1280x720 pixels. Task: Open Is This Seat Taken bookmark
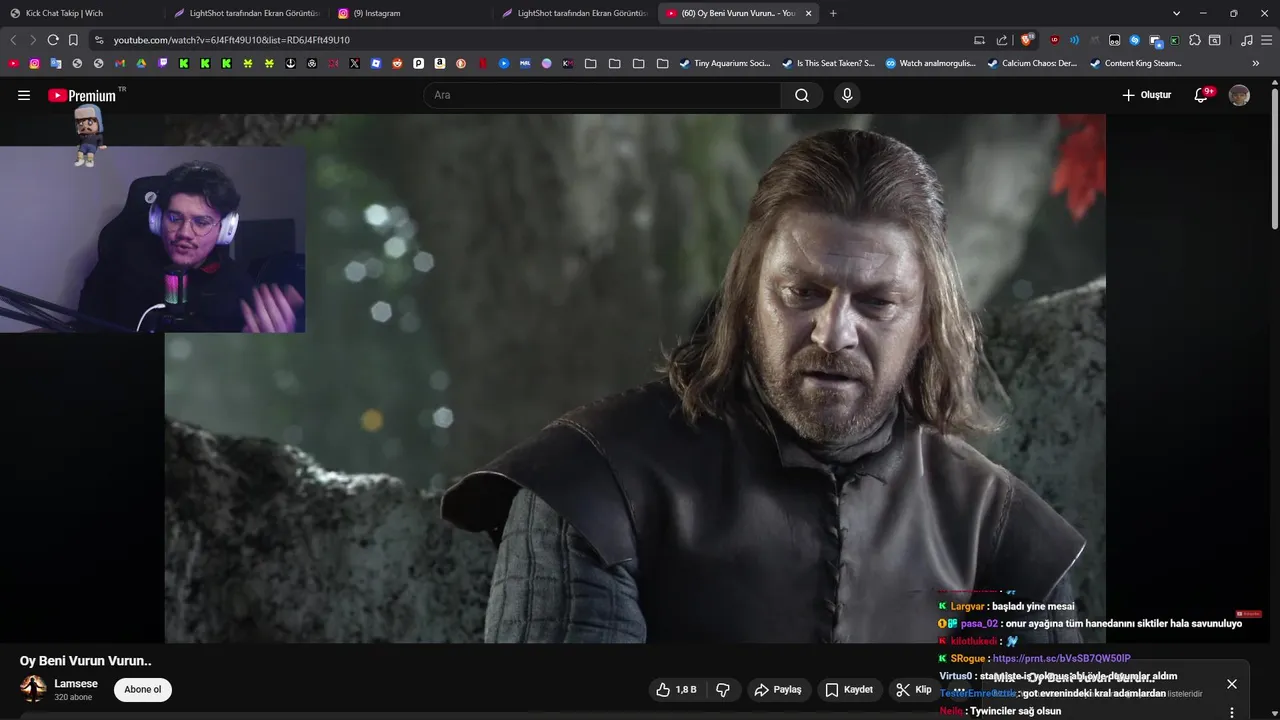coord(828,63)
